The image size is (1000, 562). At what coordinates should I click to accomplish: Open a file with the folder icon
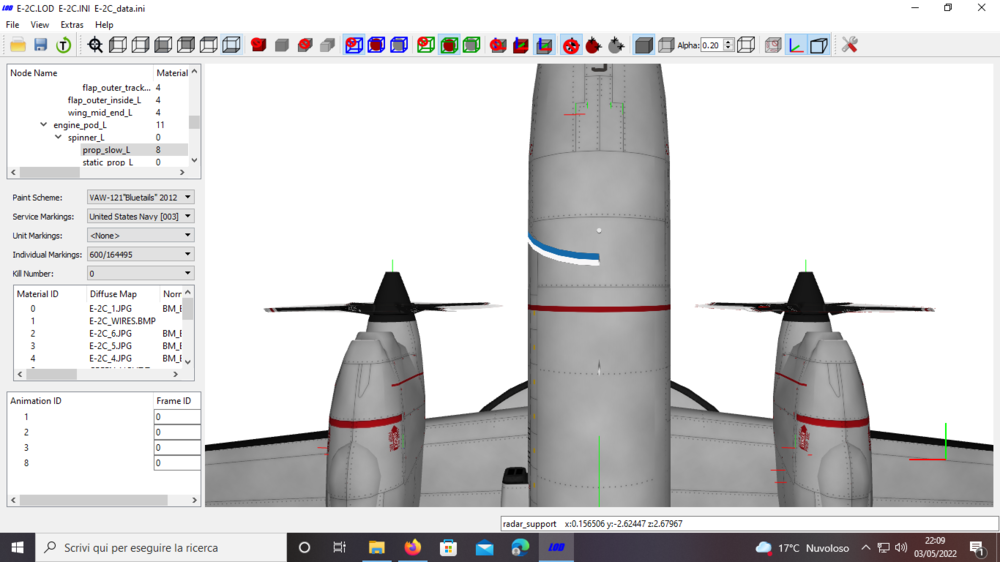point(18,45)
